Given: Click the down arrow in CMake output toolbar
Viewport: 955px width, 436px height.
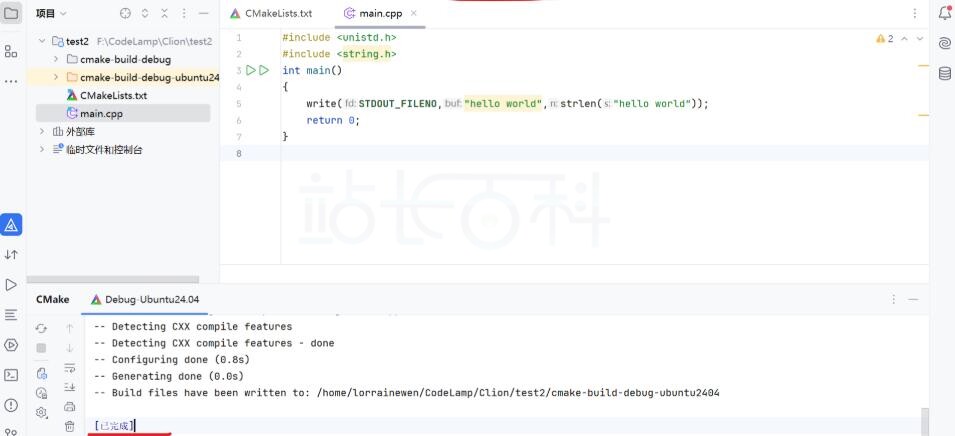Looking at the screenshot, I should pyautogui.click(x=69, y=348).
